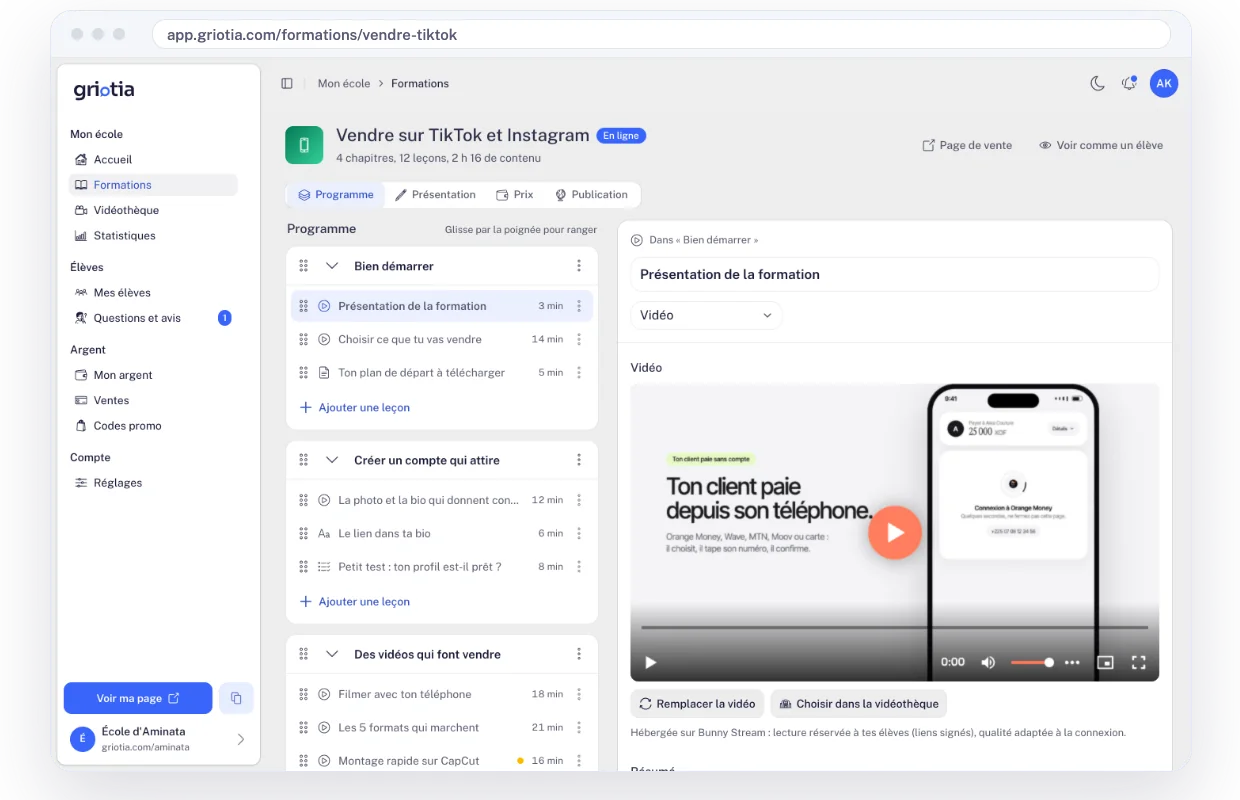Enter video fullscreen
Screen dimensions: 1240x800
1138,662
